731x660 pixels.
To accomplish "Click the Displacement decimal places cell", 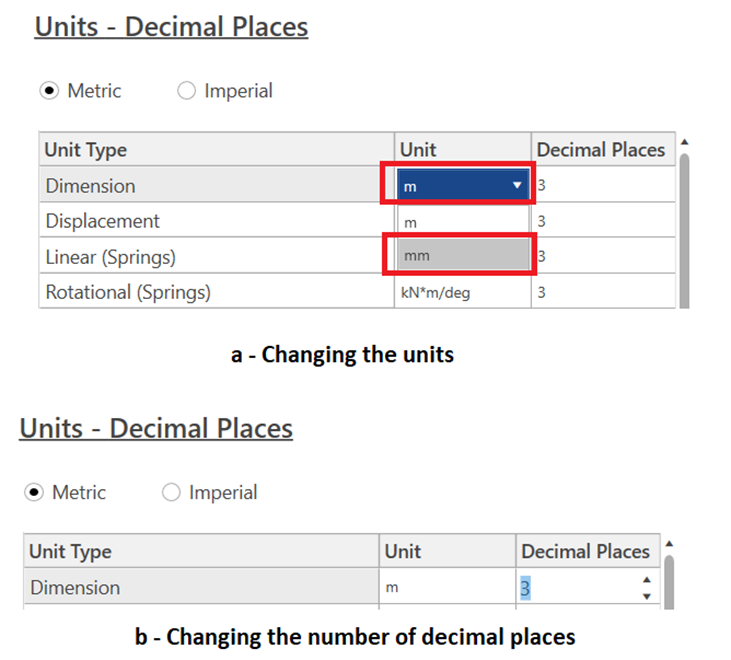I will click(x=600, y=221).
